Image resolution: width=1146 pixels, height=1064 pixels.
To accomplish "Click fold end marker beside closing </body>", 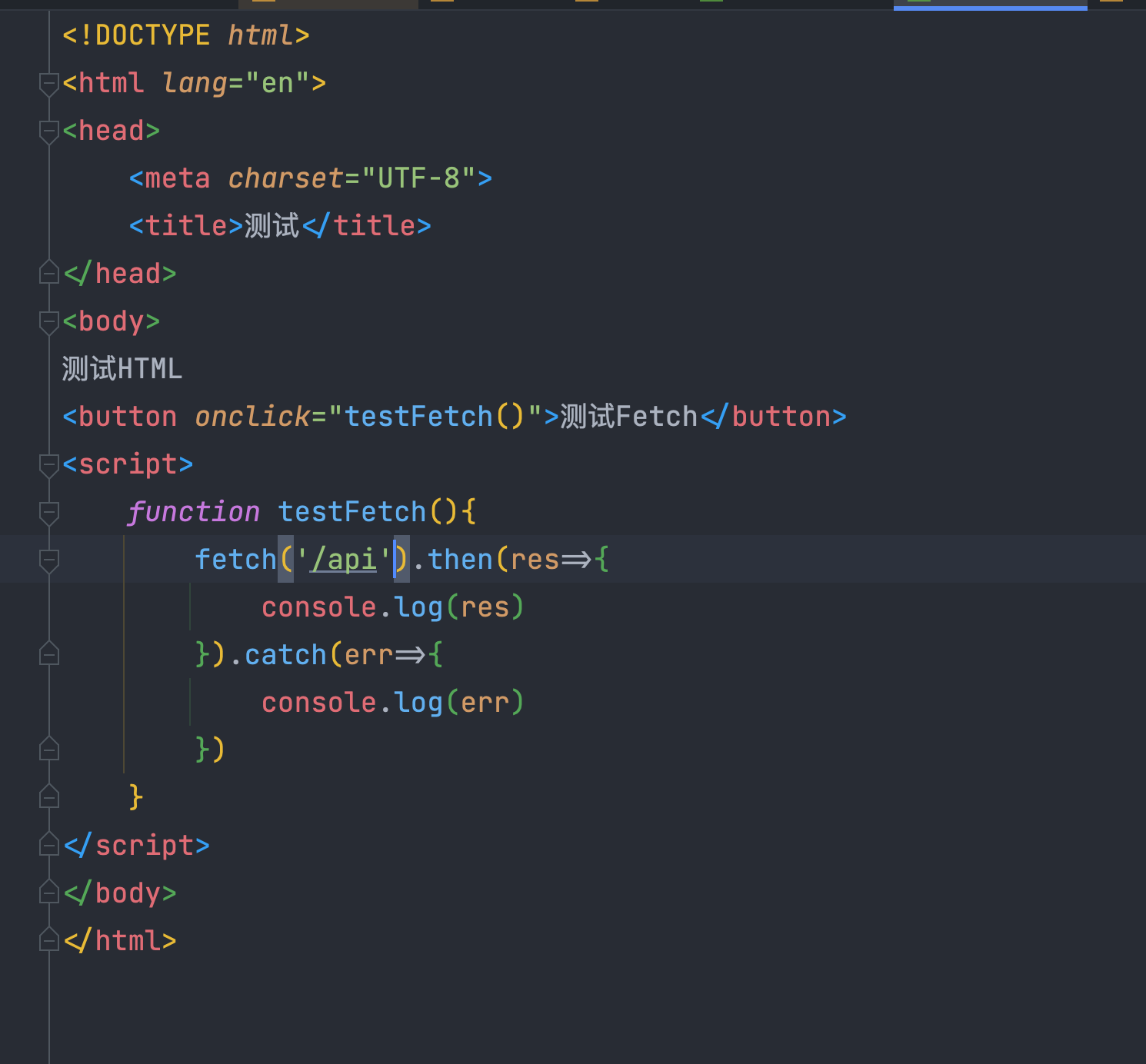I will click(49, 893).
